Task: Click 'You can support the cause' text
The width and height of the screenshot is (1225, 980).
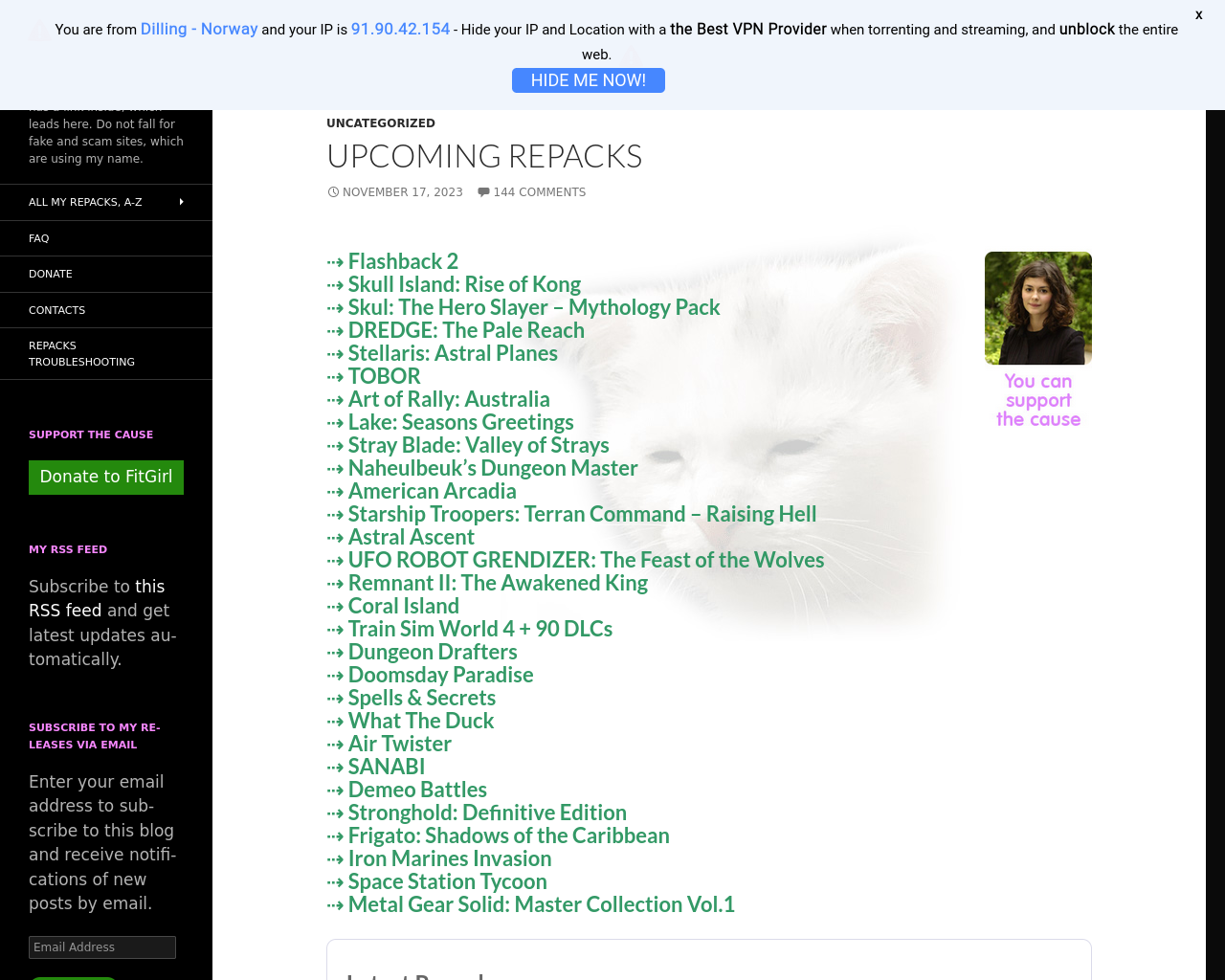Action: [1038, 400]
